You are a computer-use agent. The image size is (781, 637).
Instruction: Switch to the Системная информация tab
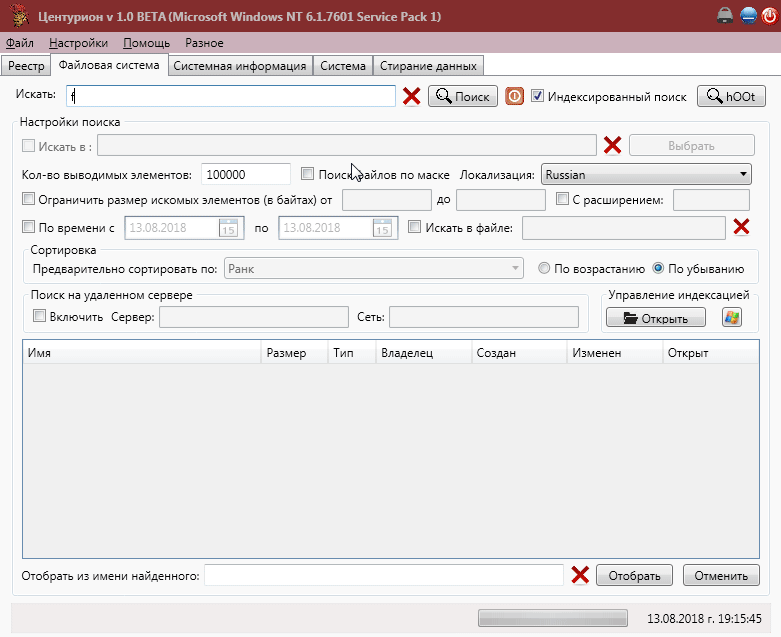click(240, 66)
